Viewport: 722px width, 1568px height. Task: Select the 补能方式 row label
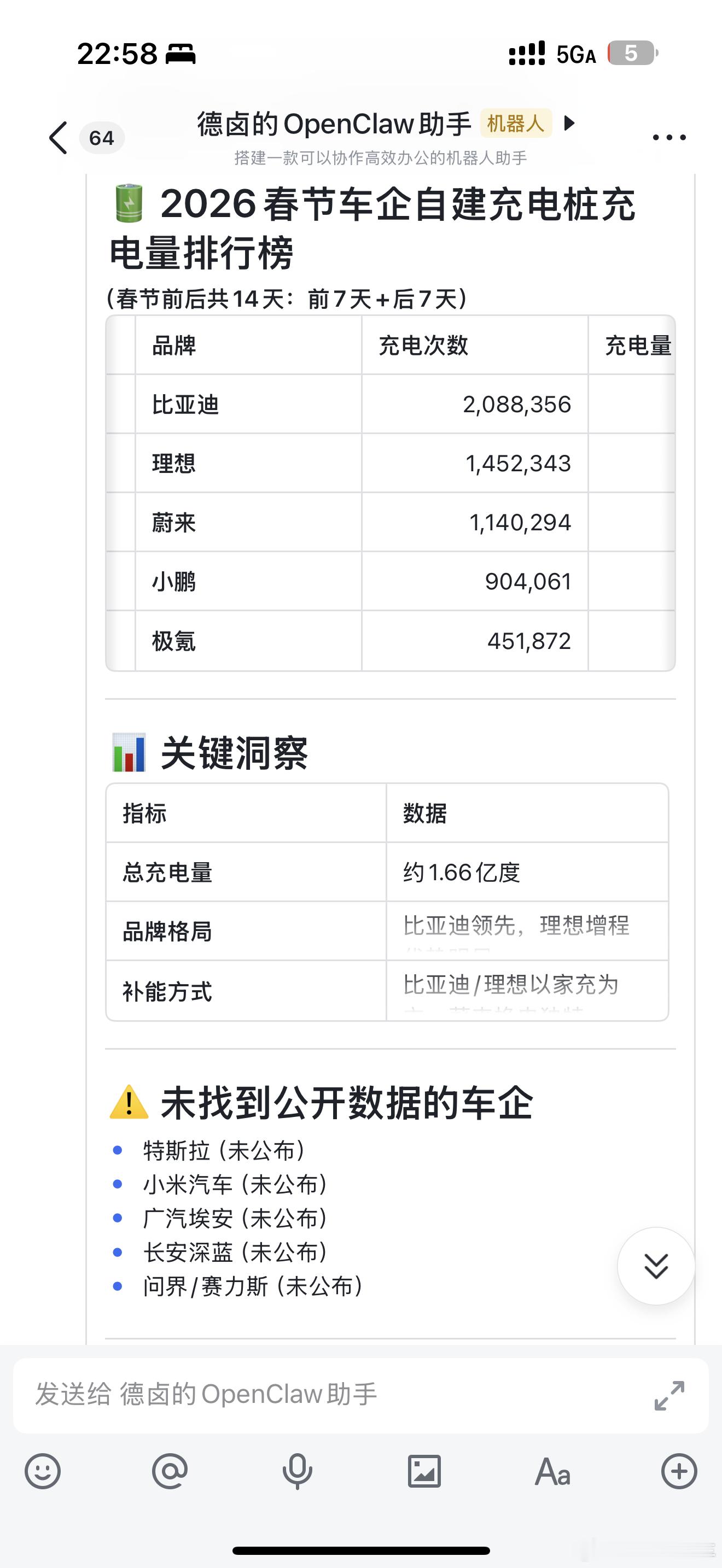246,991
